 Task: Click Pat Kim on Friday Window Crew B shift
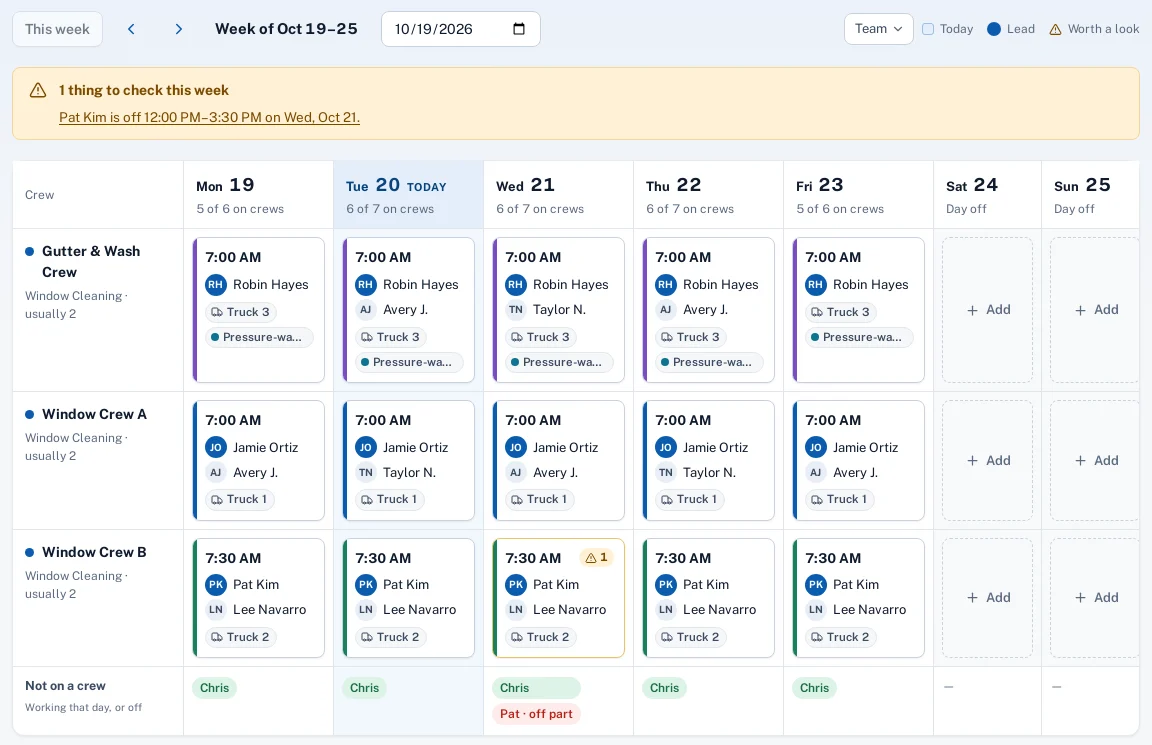(x=856, y=585)
